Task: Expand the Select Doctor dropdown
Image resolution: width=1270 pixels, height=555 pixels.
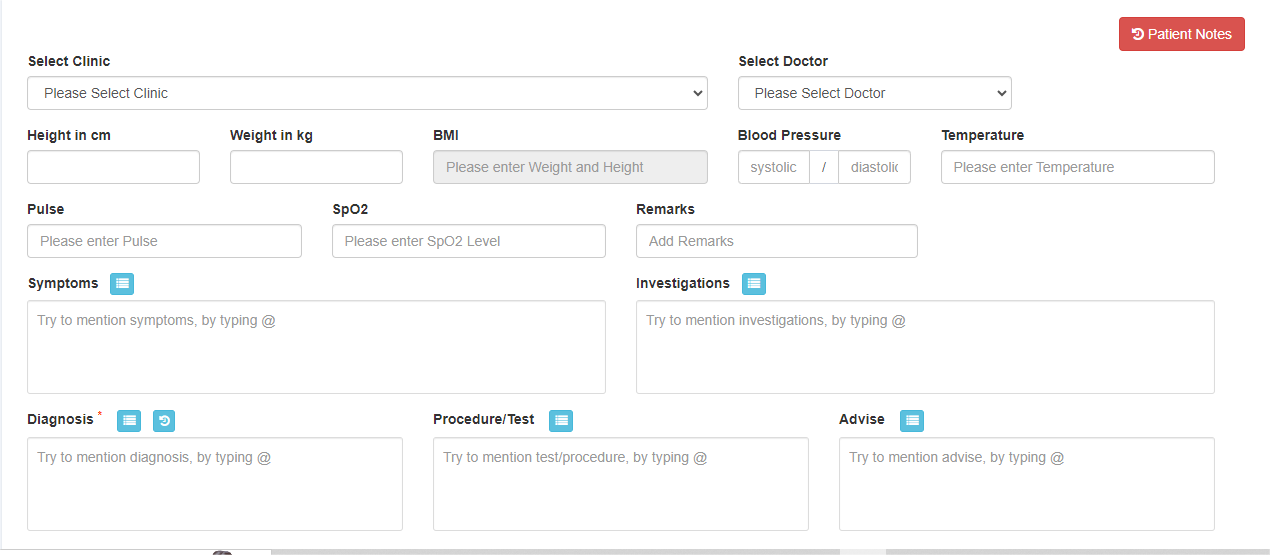Action: coord(874,93)
